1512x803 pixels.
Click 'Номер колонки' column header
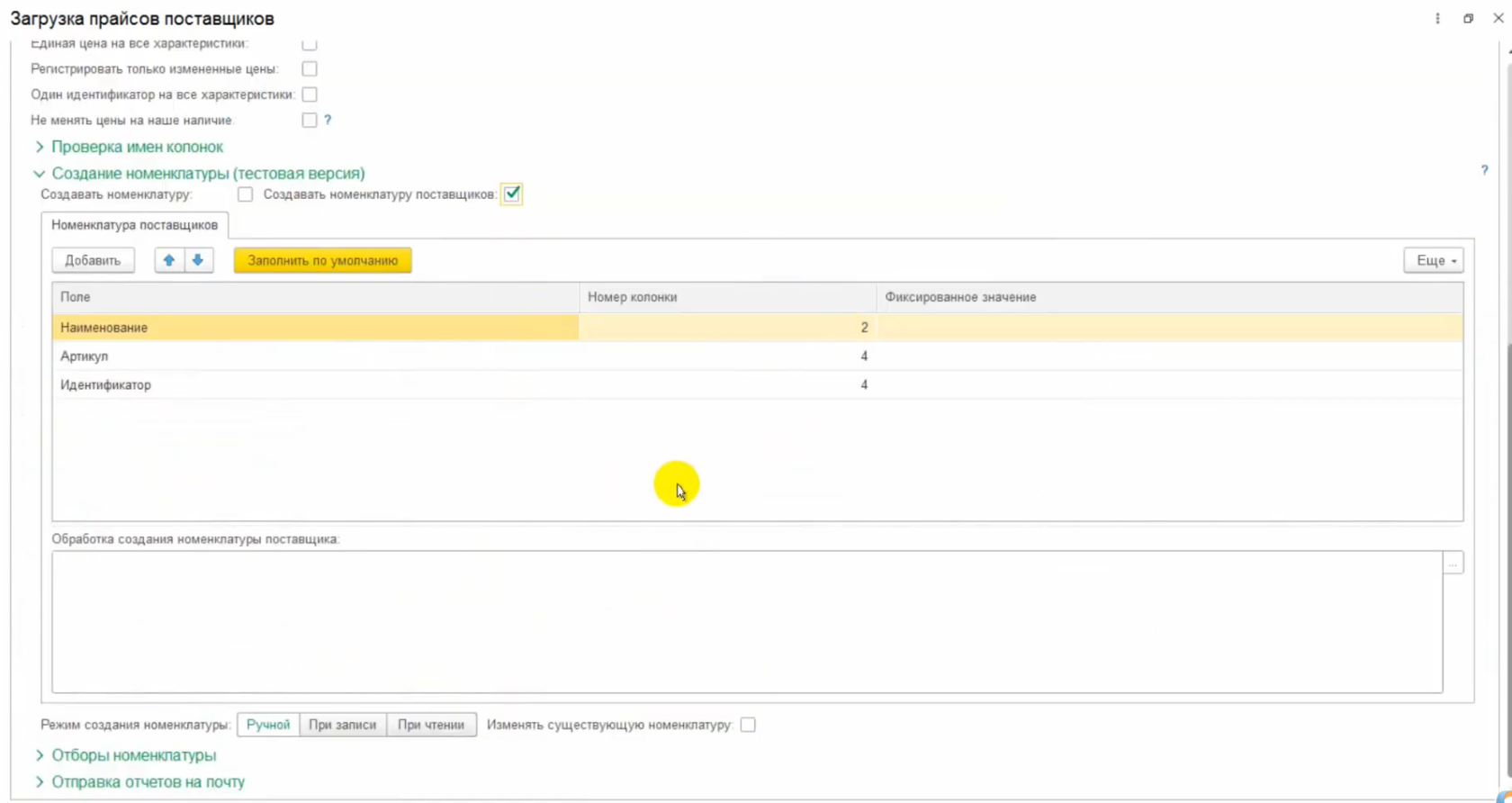[x=728, y=297]
